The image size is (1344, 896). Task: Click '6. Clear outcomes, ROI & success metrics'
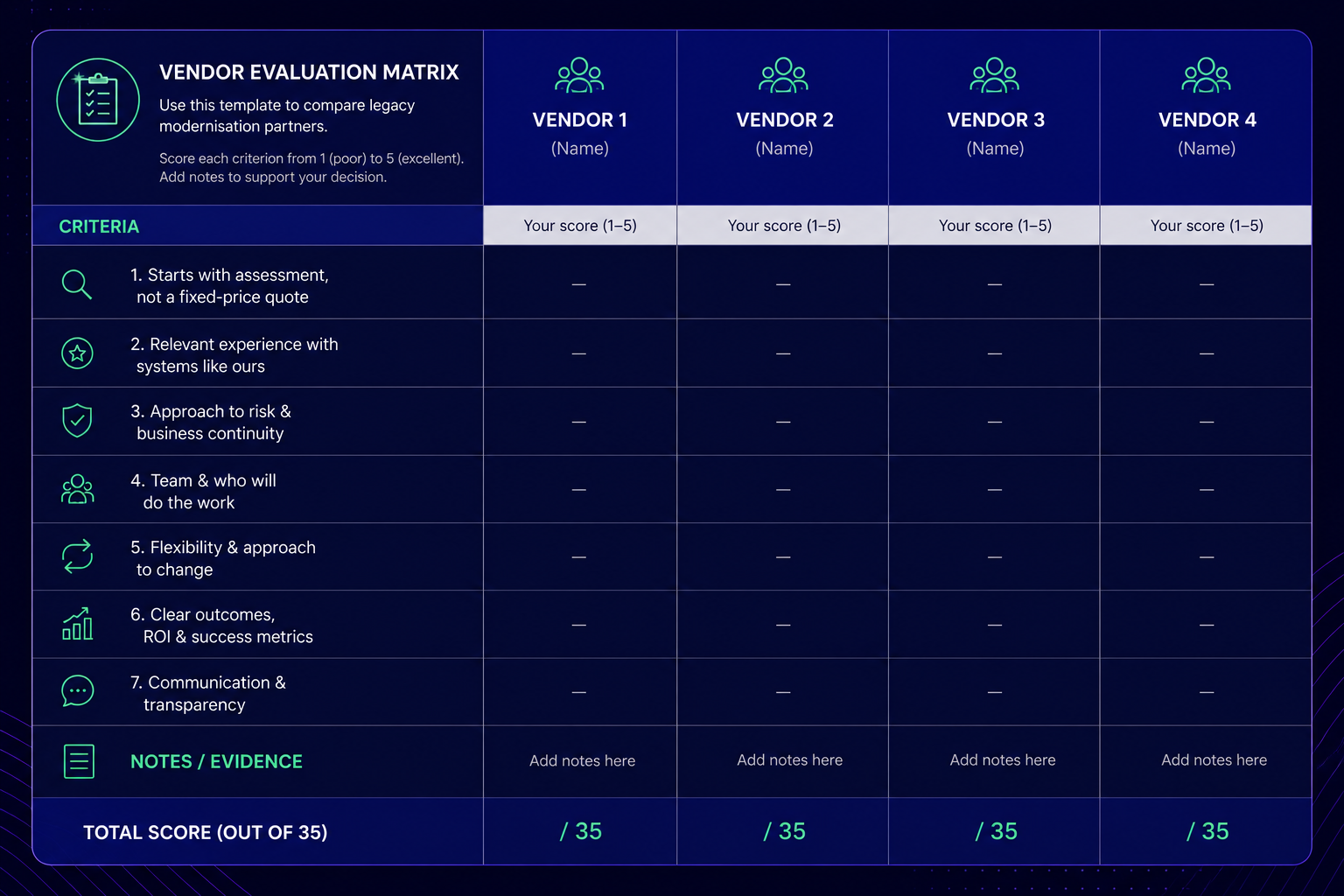pyautogui.click(x=221, y=626)
